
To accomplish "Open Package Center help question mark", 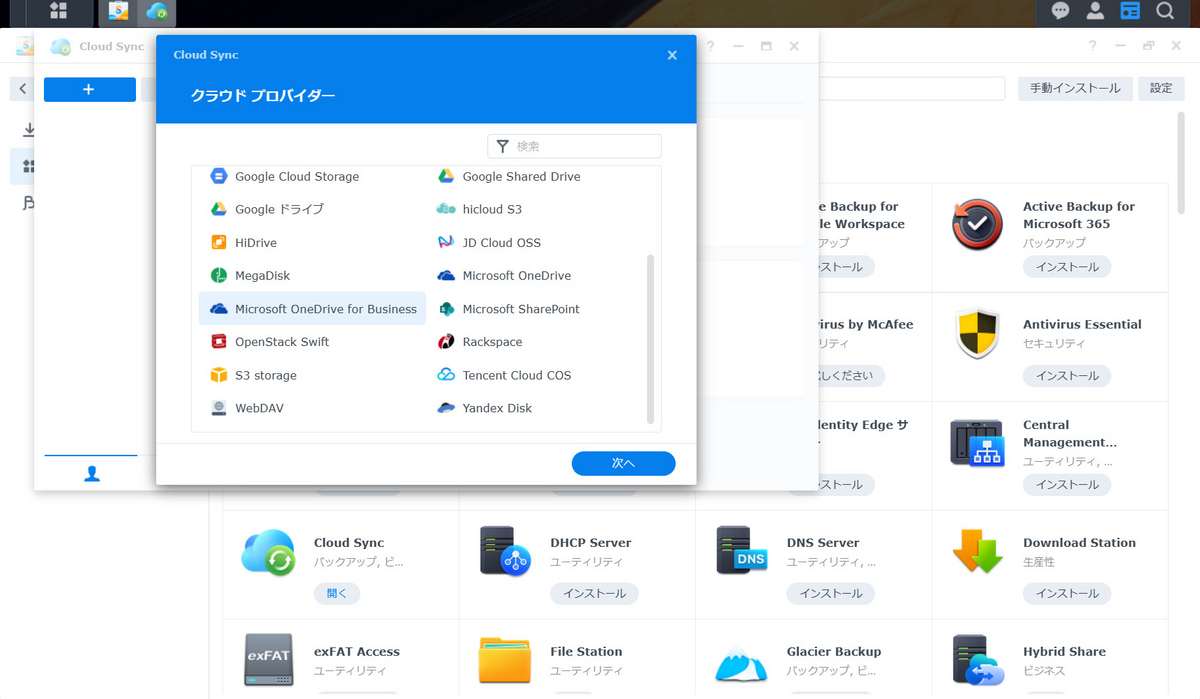I will coord(1092,46).
